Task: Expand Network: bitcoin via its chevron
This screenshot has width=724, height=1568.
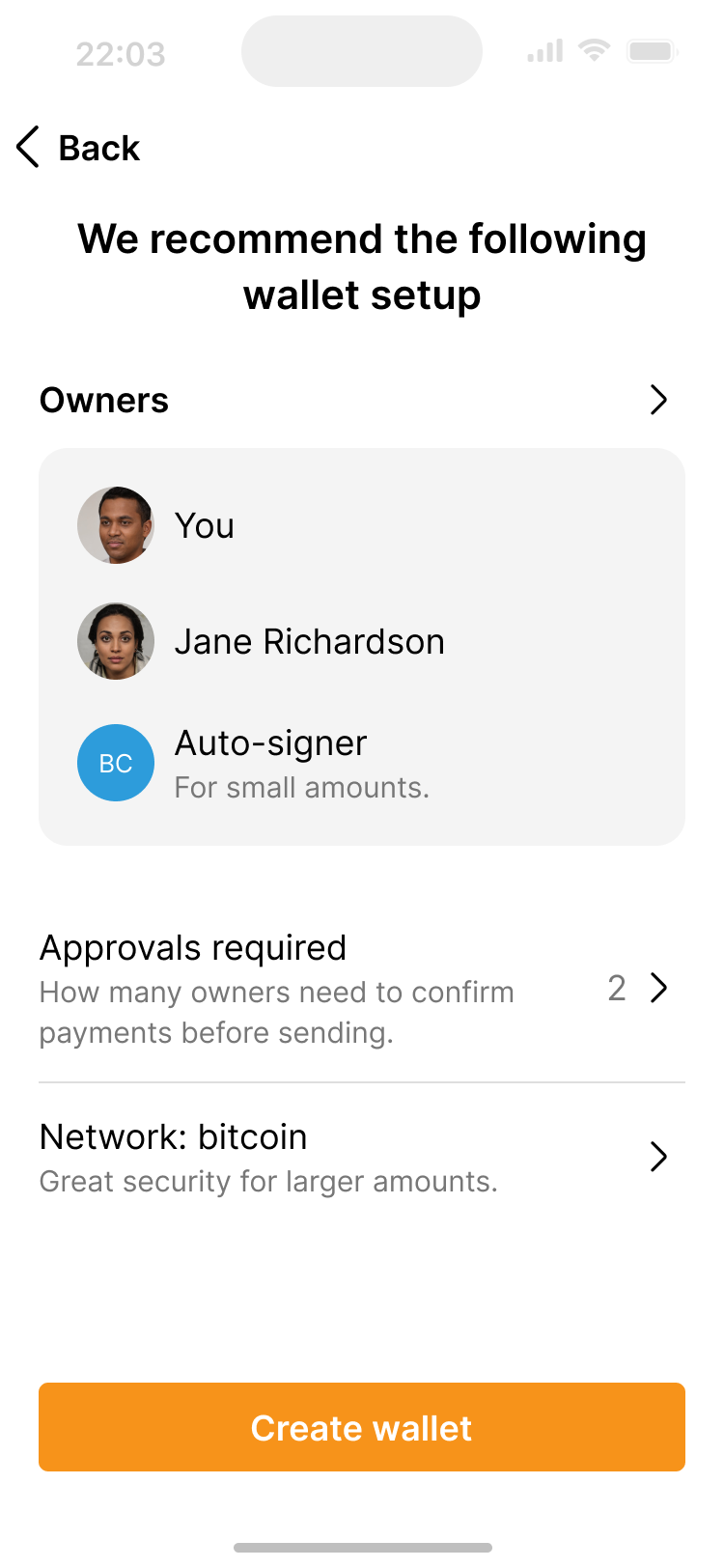Action: (x=658, y=1157)
